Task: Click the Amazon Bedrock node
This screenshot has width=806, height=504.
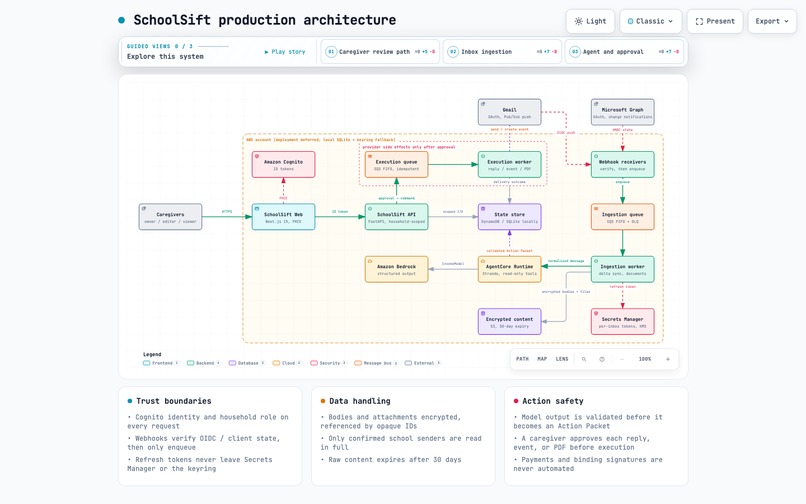Action: pyautogui.click(x=396, y=269)
